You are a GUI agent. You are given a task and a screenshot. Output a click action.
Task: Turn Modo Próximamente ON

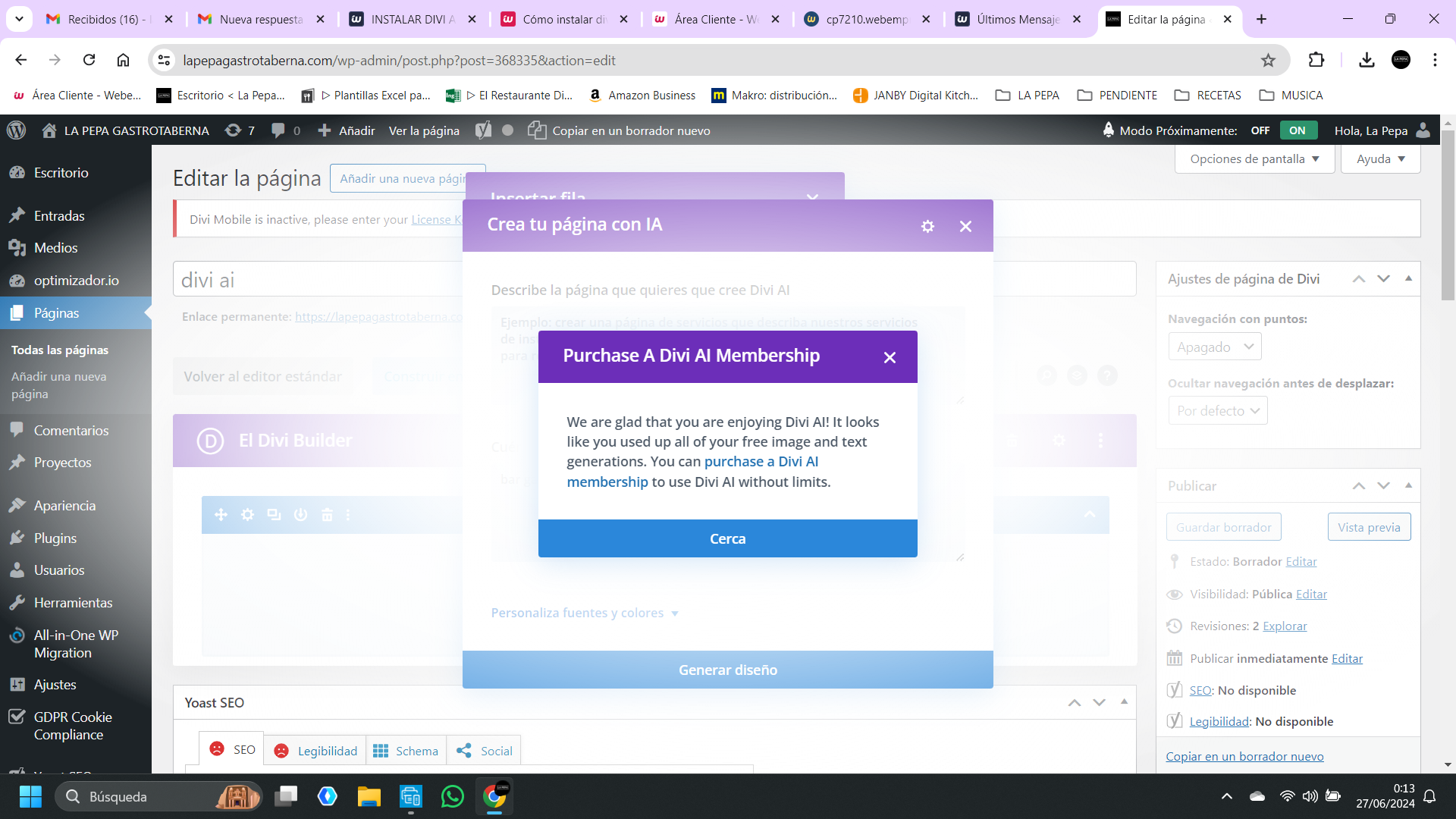(x=1298, y=130)
